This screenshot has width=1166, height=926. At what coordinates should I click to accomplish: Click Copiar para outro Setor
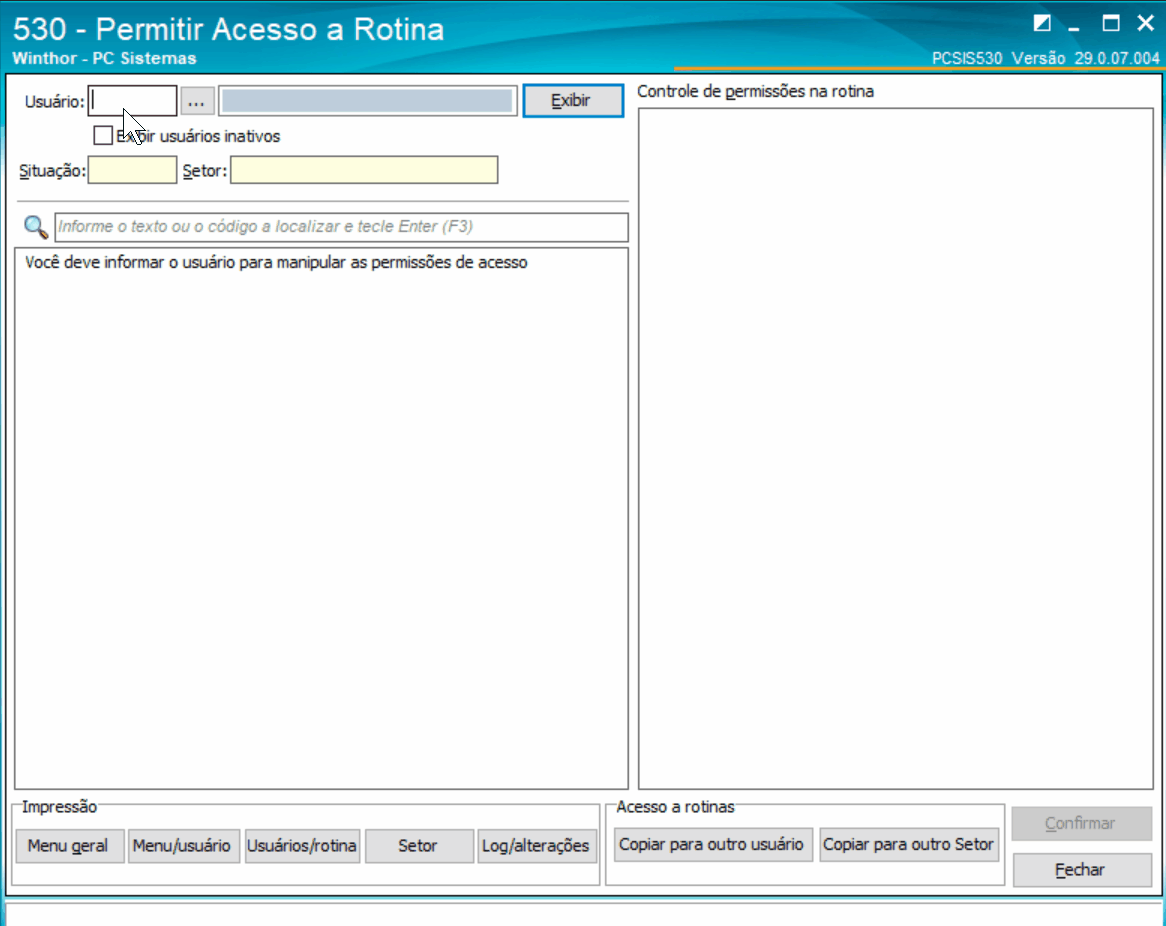click(x=908, y=845)
